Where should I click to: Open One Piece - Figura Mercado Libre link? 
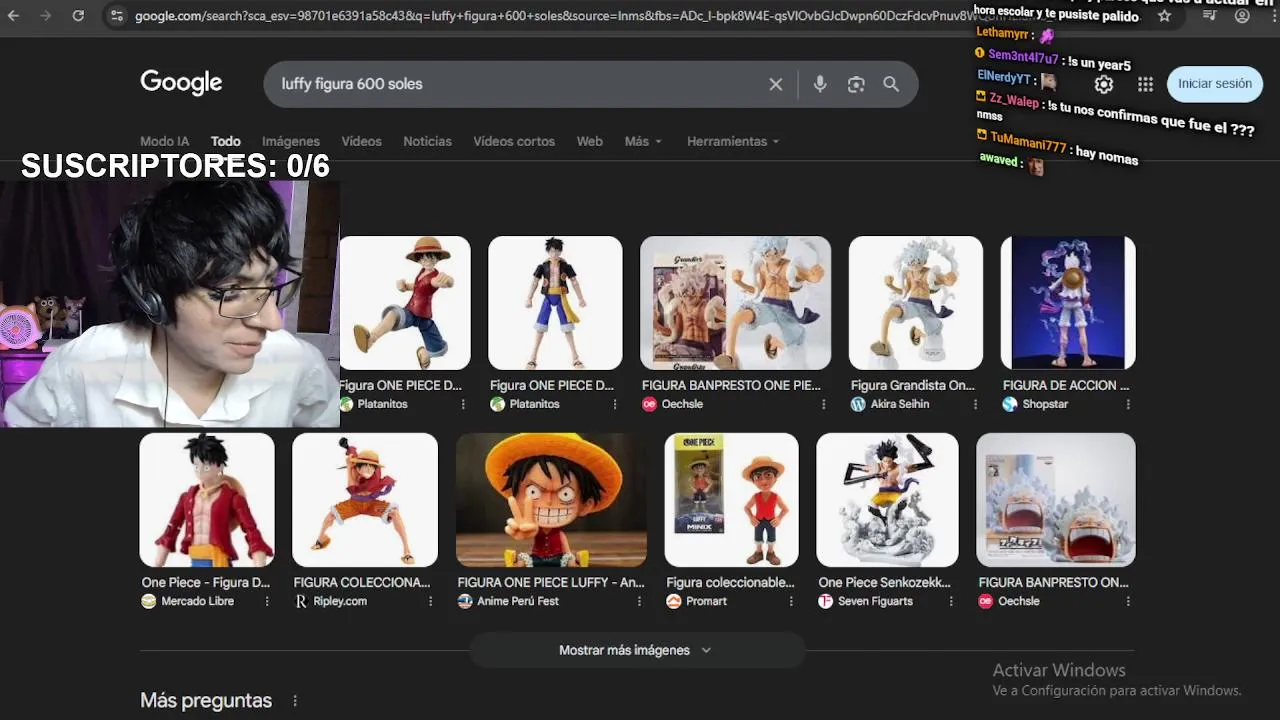pyautogui.click(x=205, y=582)
